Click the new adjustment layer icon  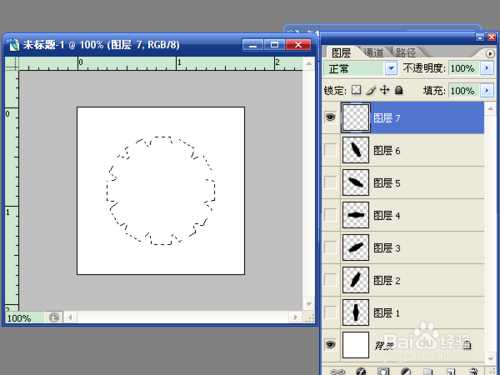click(x=406, y=371)
